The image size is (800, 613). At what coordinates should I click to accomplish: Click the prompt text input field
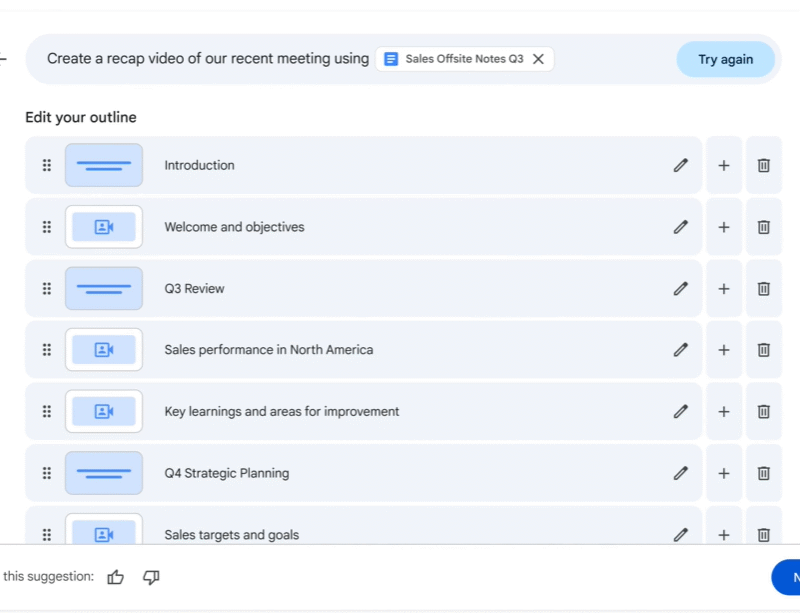(x=208, y=59)
